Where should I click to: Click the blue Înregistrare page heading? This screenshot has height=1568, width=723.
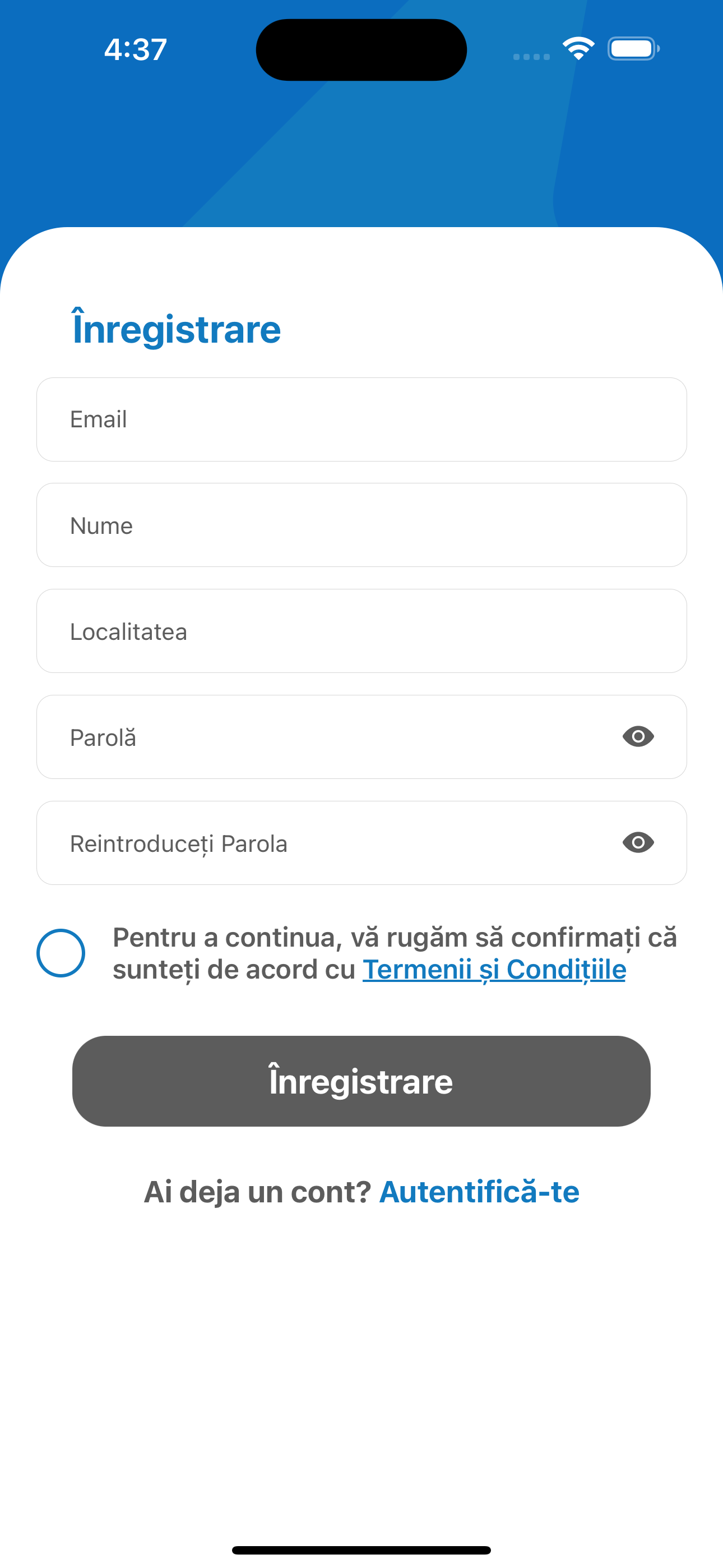click(x=177, y=329)
